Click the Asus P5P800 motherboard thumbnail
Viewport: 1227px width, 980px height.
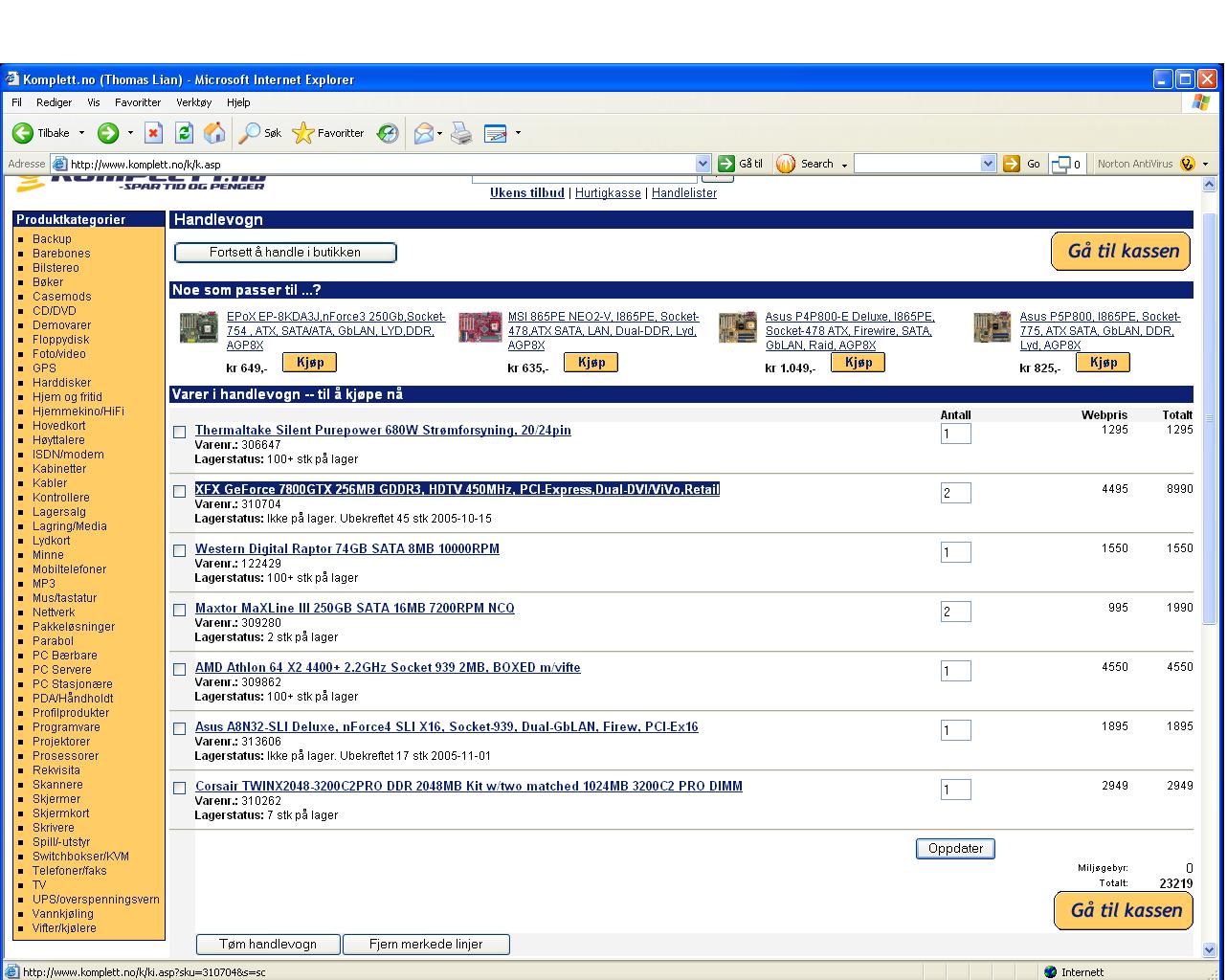pyautogui.click(x=992, y=327)
